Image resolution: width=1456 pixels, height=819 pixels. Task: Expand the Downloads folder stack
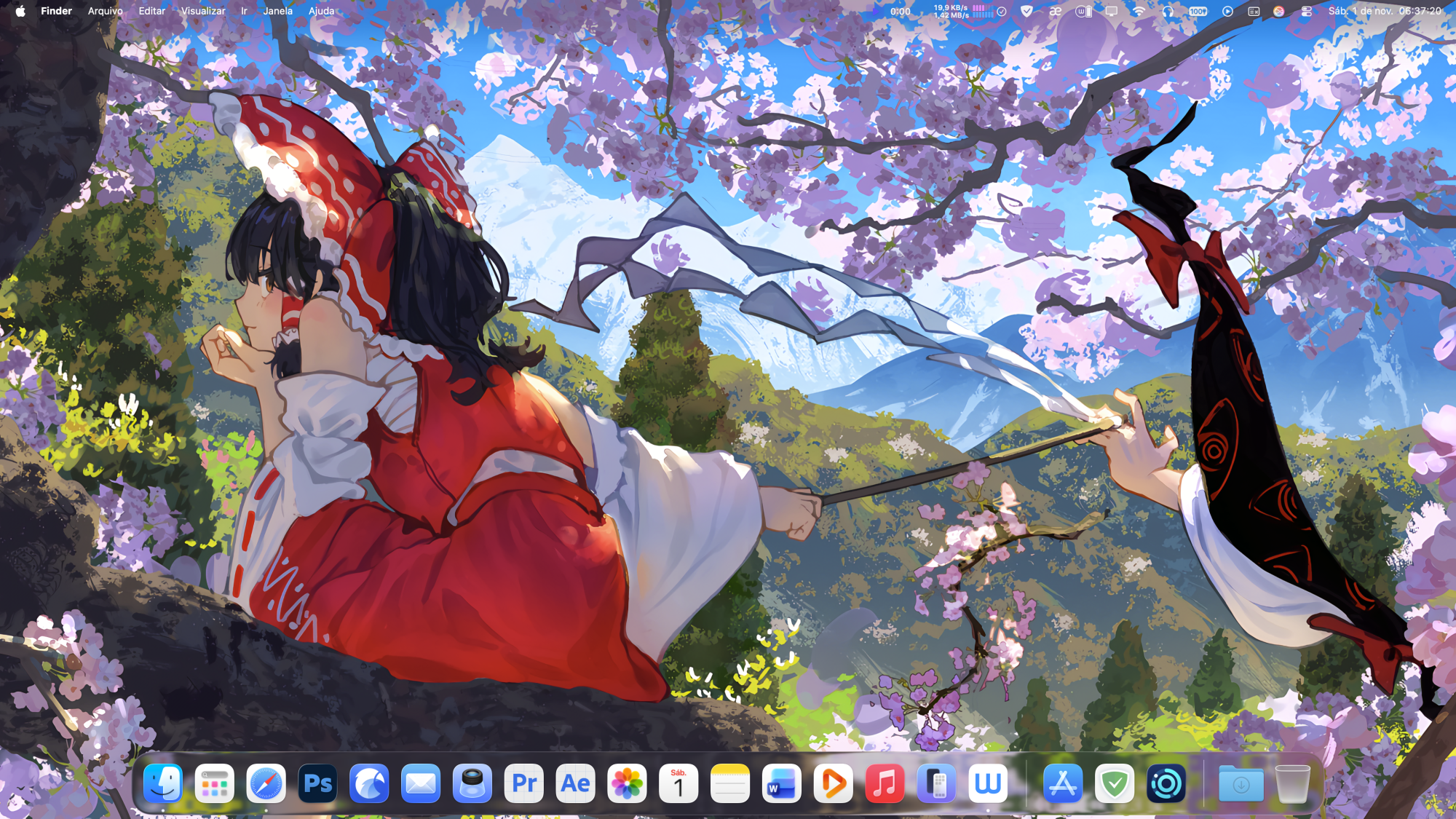pos(1241,784)
